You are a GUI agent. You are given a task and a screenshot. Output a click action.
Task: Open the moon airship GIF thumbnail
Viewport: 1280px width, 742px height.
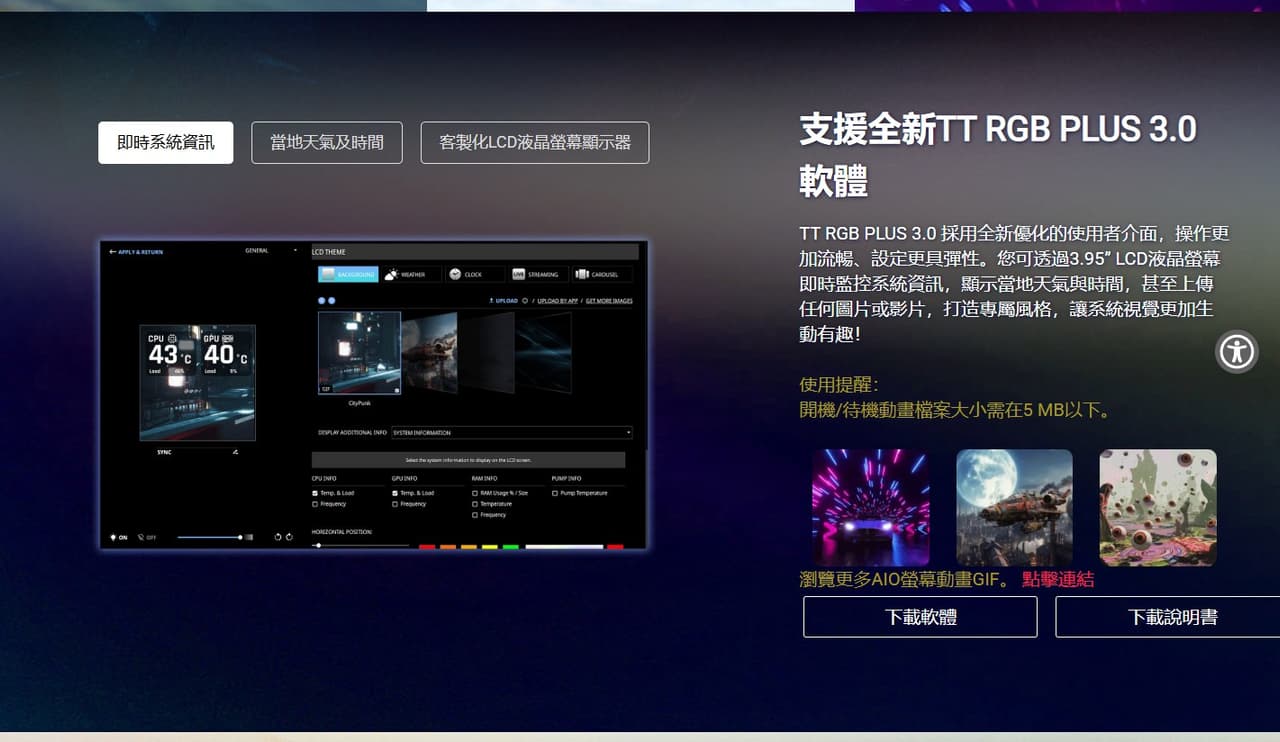(x=1014, y=507)
